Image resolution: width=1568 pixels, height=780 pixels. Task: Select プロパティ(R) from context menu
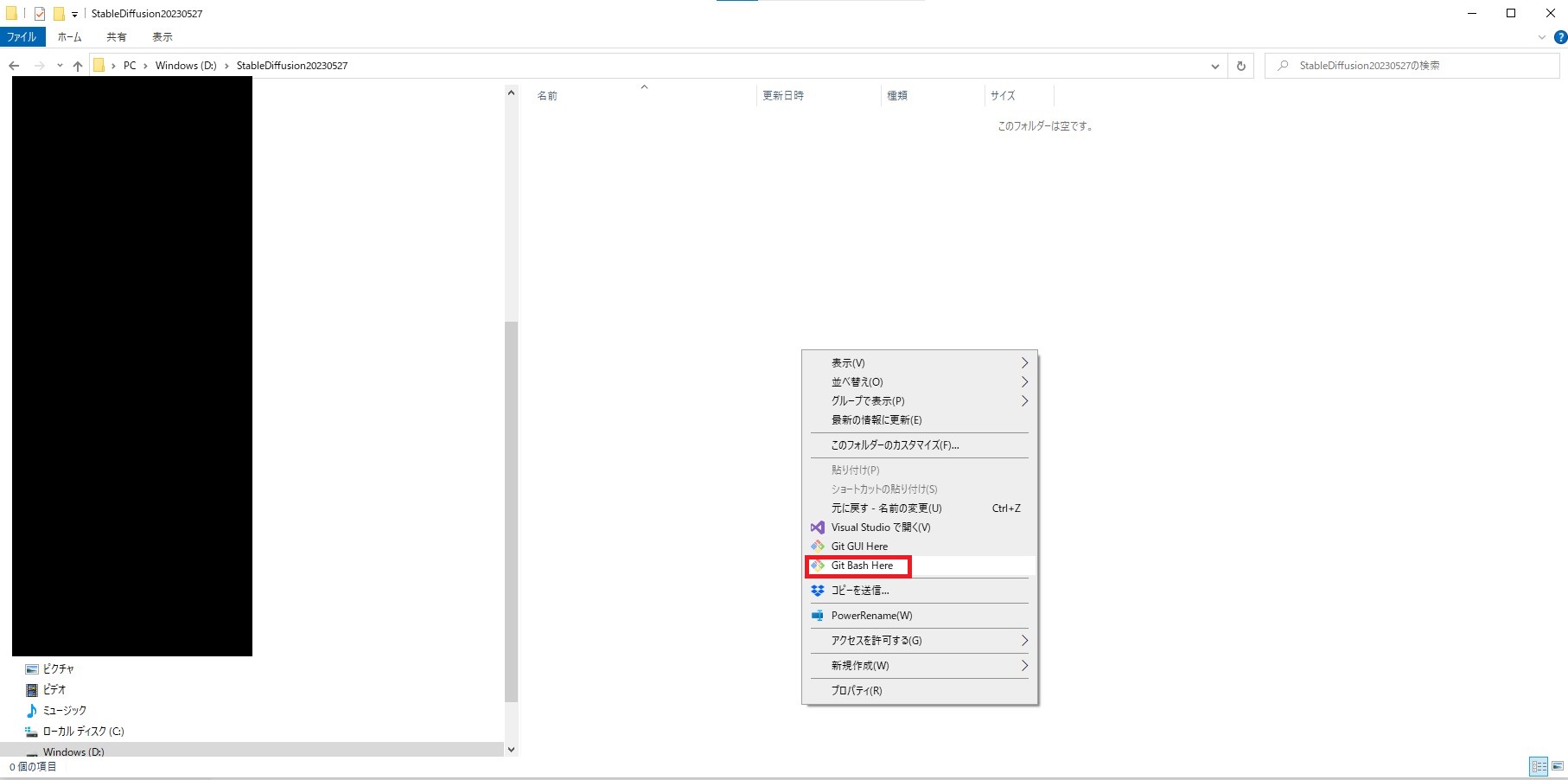tap(857, 691)
